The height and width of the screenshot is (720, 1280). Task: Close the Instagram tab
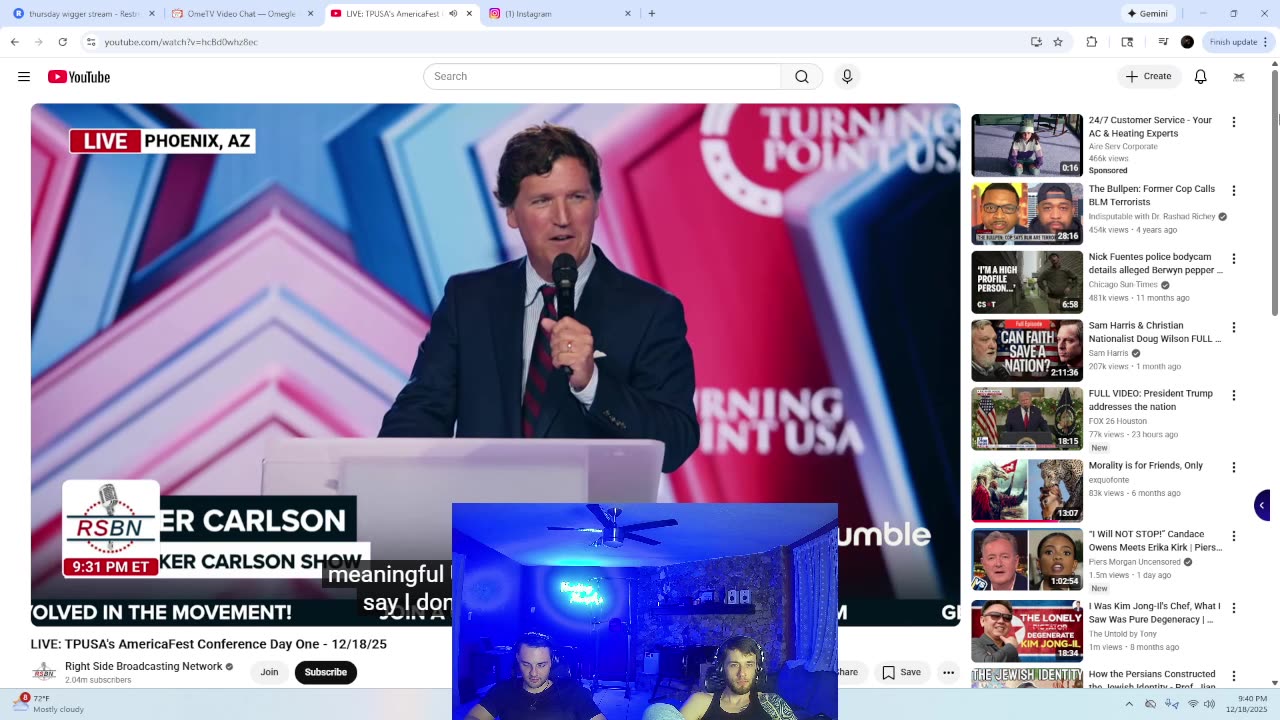(628, 14)
